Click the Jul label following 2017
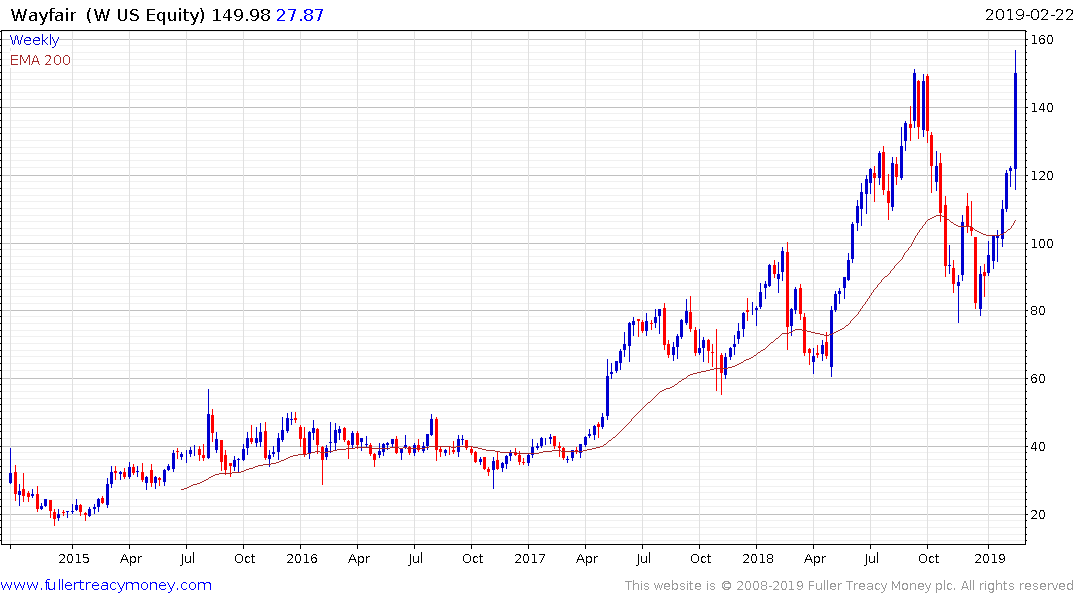1075x600 pixels. coord(643,558)
